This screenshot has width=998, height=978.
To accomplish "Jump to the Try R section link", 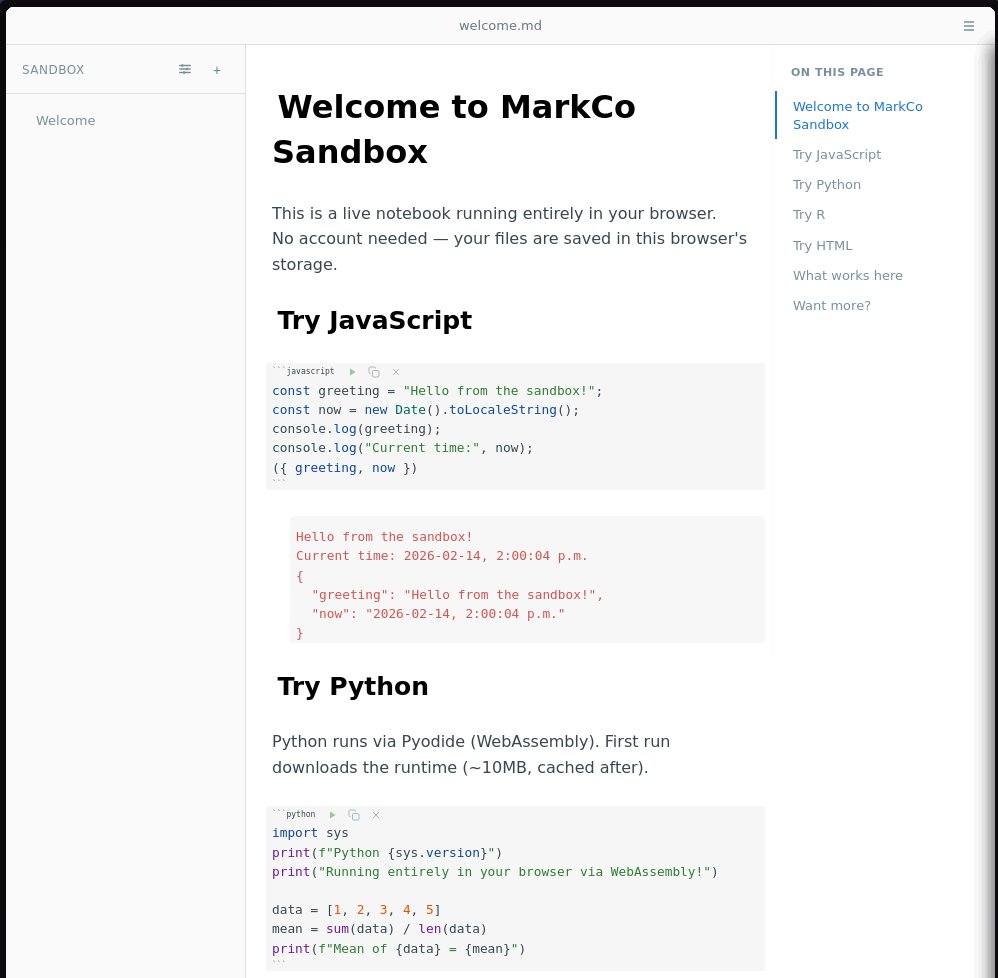I will (808, 214).
